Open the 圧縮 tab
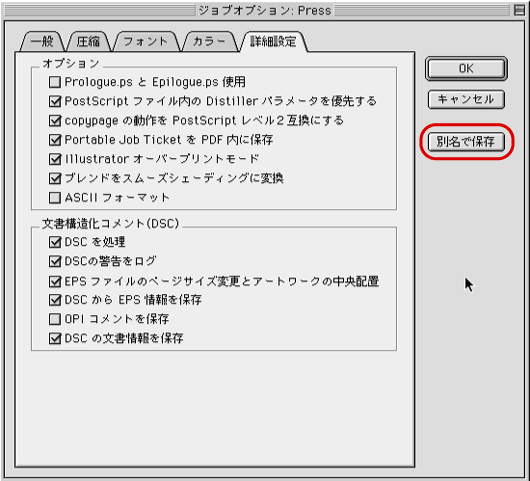The width and height of the screenshot is (530, 481). point(88,42)
